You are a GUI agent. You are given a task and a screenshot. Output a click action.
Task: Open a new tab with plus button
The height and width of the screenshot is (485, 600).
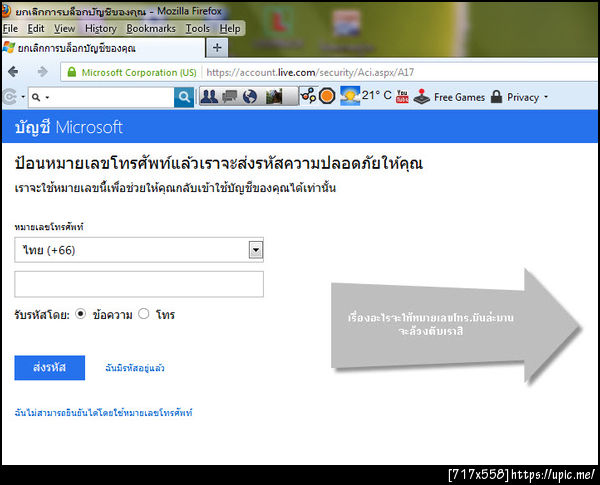point(217,48)
